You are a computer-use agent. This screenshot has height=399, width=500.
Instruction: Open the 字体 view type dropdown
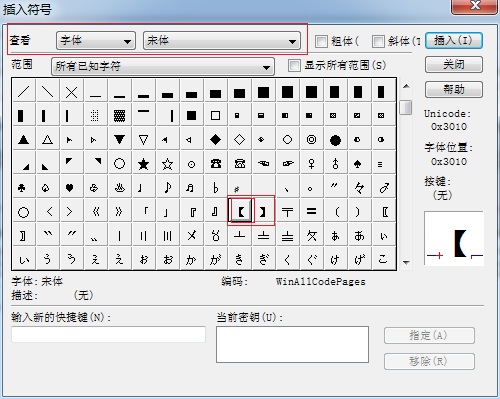pyautogui.click(x=96, y=41)
